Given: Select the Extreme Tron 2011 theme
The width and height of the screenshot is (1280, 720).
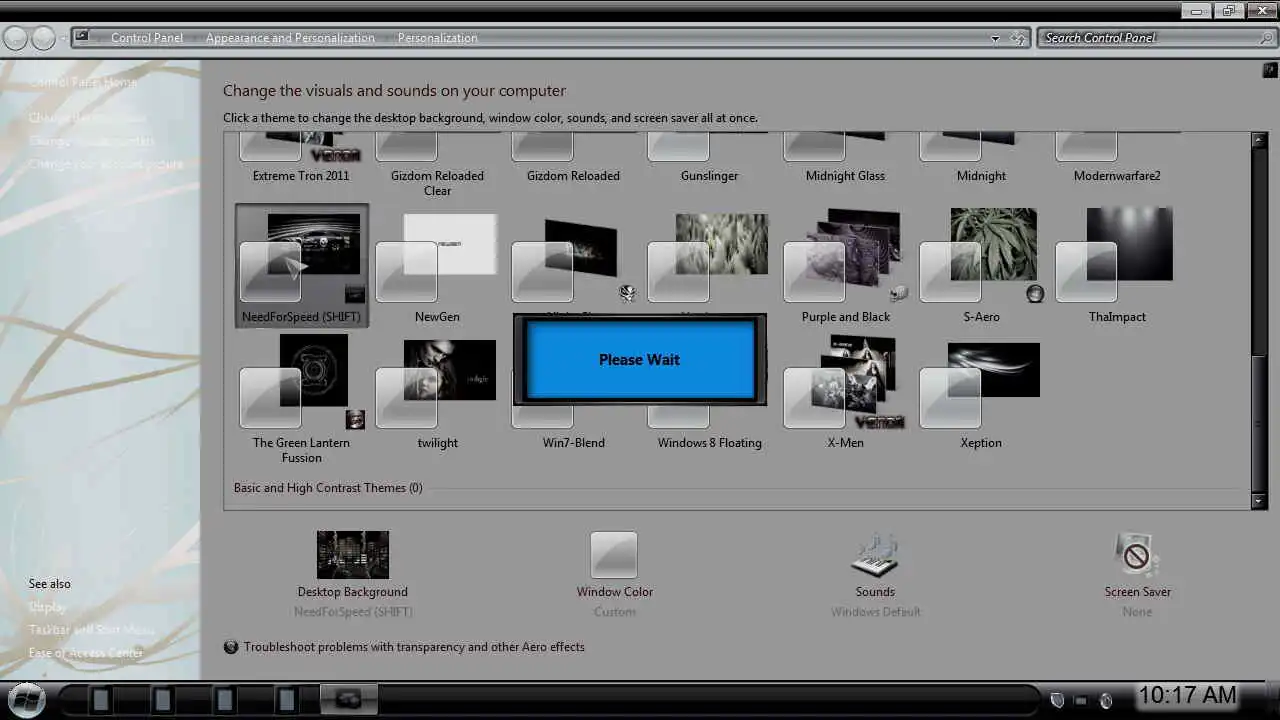Looking at the screenshot, I should 302,158.
